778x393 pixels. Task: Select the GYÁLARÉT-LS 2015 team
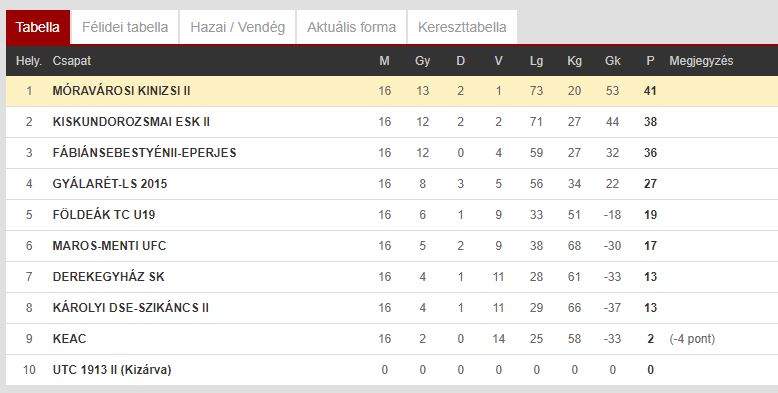110,184
